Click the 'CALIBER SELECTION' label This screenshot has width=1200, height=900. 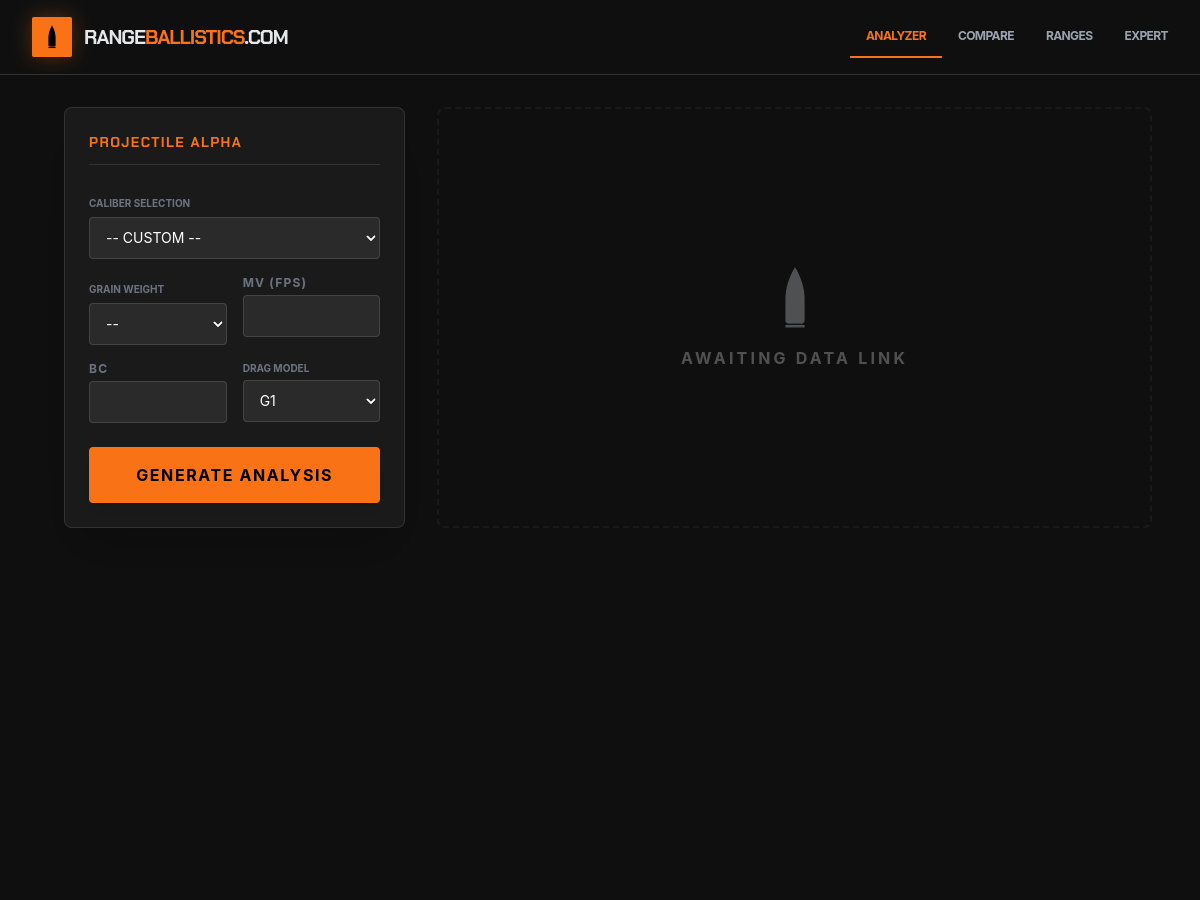coord(139,203)
